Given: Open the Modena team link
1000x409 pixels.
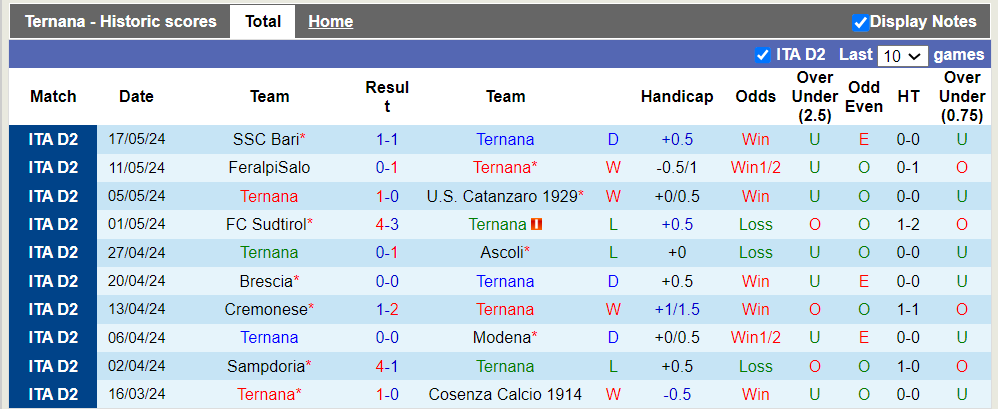Looking at the screenshot, I should [x=502, y=338].
